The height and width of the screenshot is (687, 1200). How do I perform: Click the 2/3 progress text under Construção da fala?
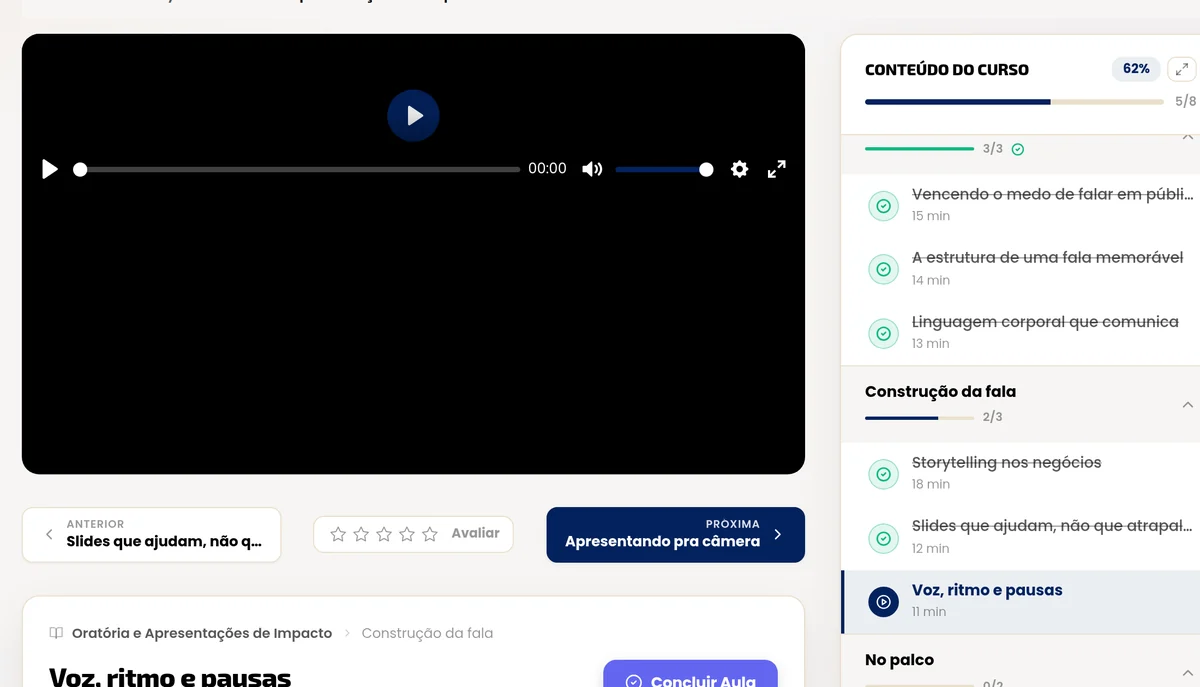click(x=993, y=417)
